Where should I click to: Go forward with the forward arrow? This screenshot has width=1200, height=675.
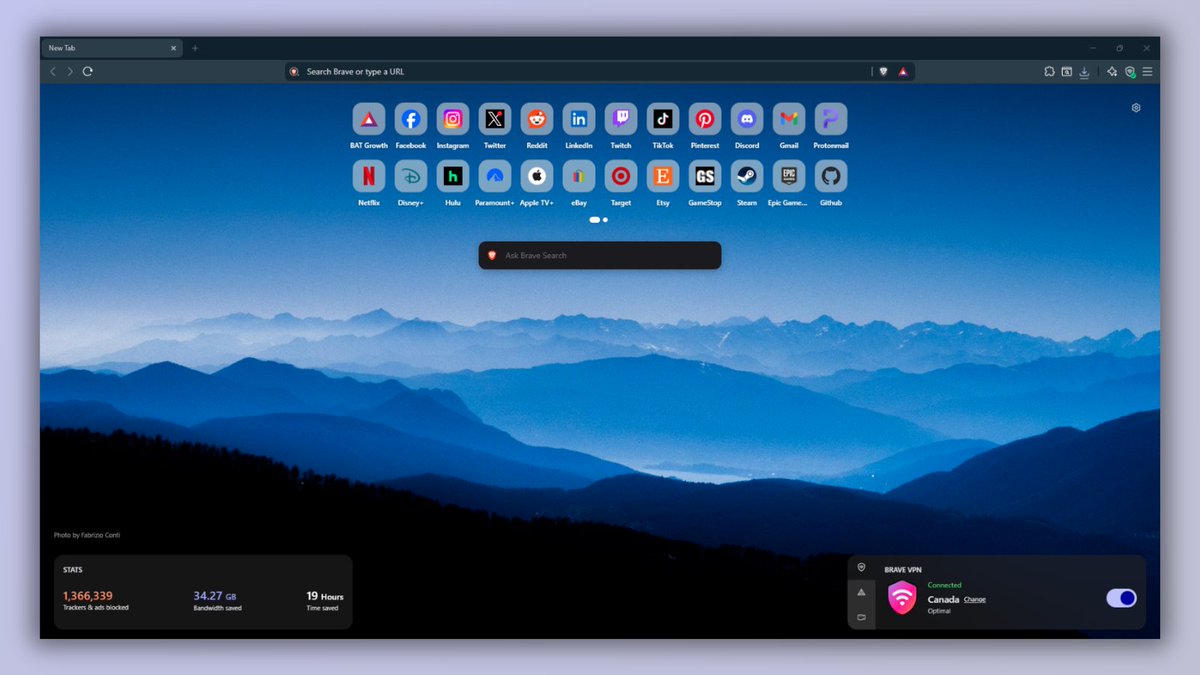click(x=70, y=72)
